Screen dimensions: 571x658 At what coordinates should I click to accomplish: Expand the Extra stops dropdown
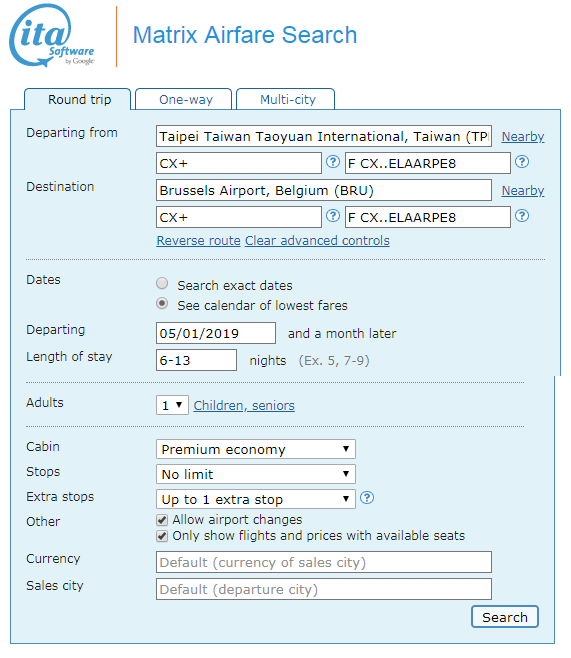pyautogui.click(x=256, y=499)
